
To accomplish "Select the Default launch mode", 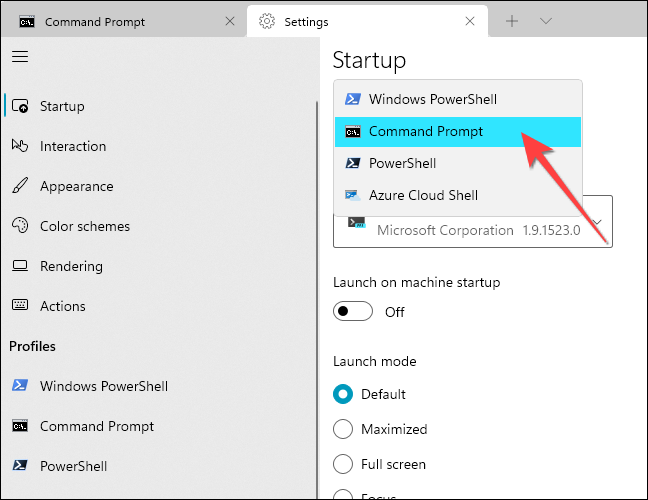I will click(343, 394).
